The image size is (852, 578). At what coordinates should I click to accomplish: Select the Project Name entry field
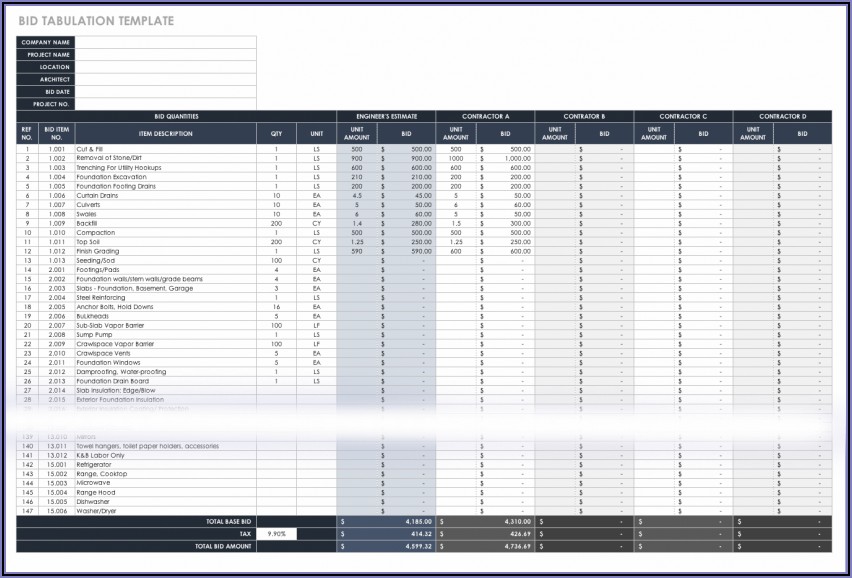(165, 54)
